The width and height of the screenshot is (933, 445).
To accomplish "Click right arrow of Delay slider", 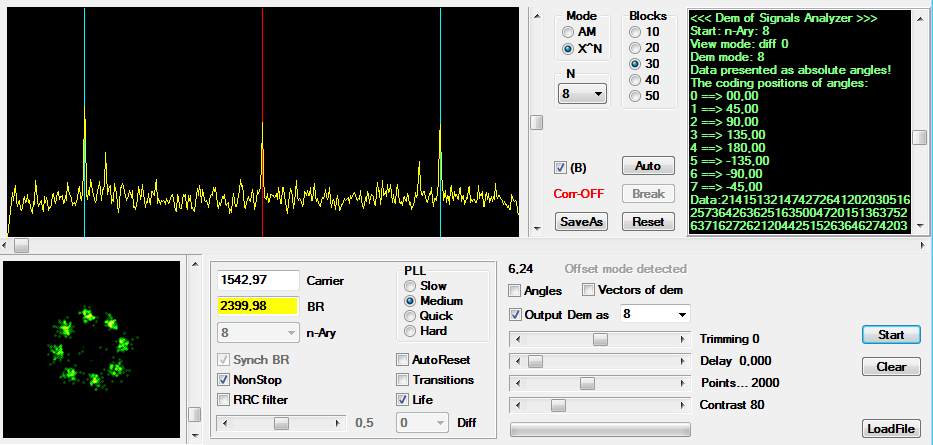I will tap(682, 361).
